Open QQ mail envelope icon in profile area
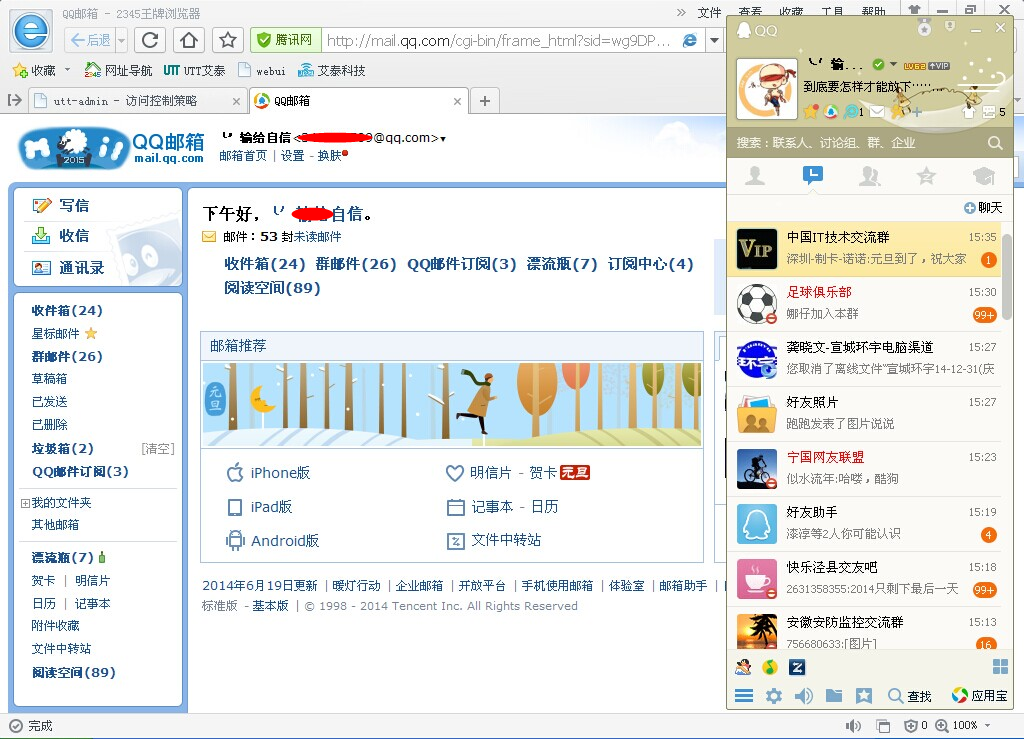Image resolution: width=1024 pixels, height=739 pixels. (x=877, y=112)
